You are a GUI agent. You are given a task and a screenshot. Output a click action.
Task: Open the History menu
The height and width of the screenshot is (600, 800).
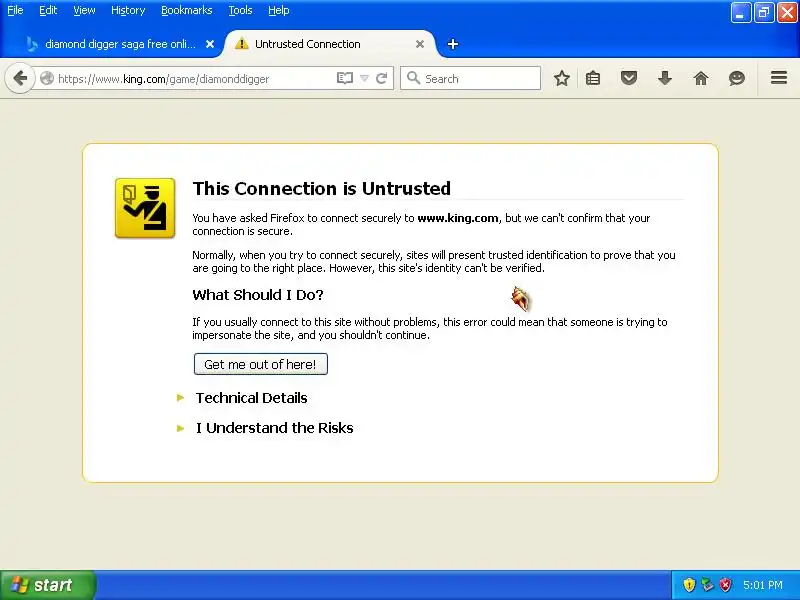(x=128, y=10)
